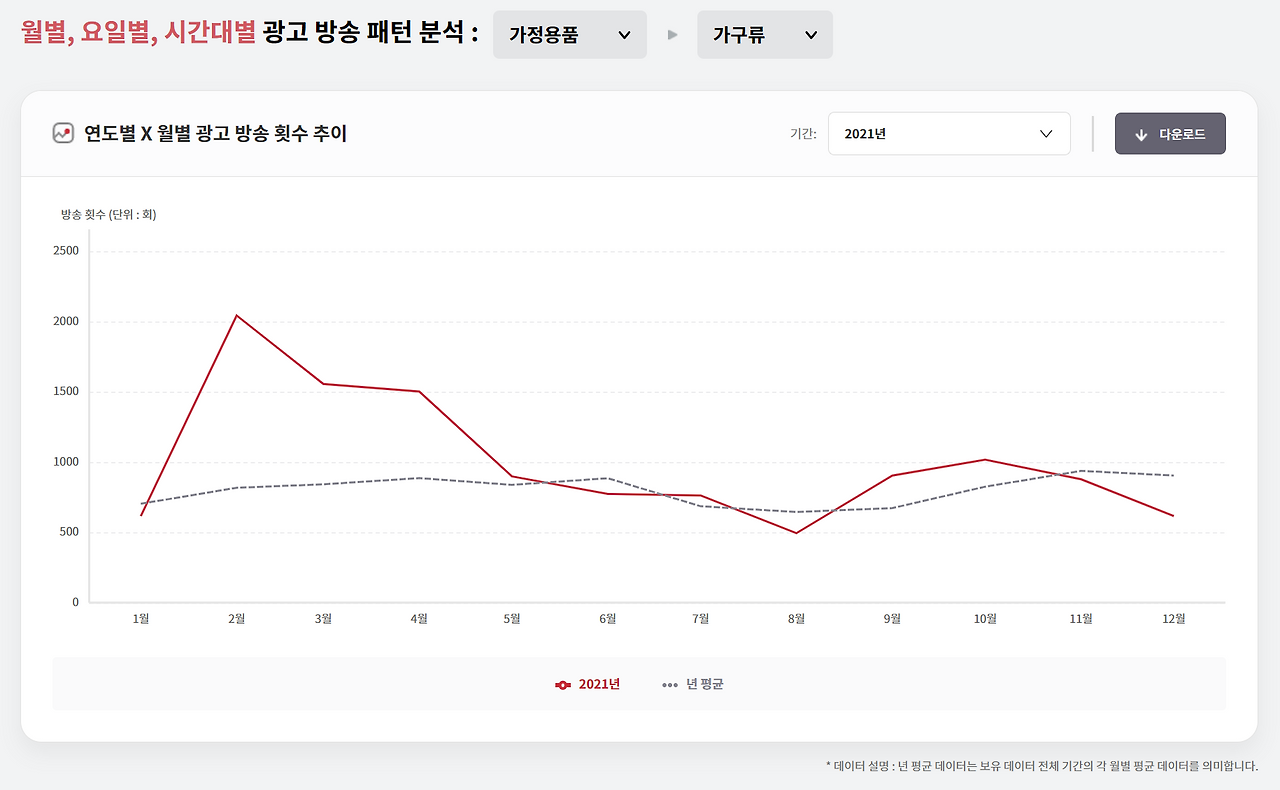This screenshot has width=1280, height=790.
Task: Click the 12월 label on the x-axis
Action: (1175, 618)
